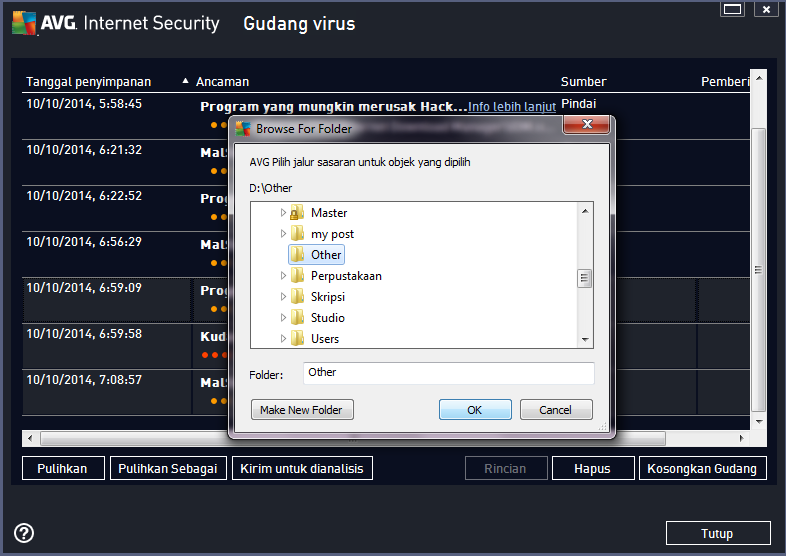Click the folder tree scroll up arrow
This screenshot has width=786, height=556.
click(585, 211)
